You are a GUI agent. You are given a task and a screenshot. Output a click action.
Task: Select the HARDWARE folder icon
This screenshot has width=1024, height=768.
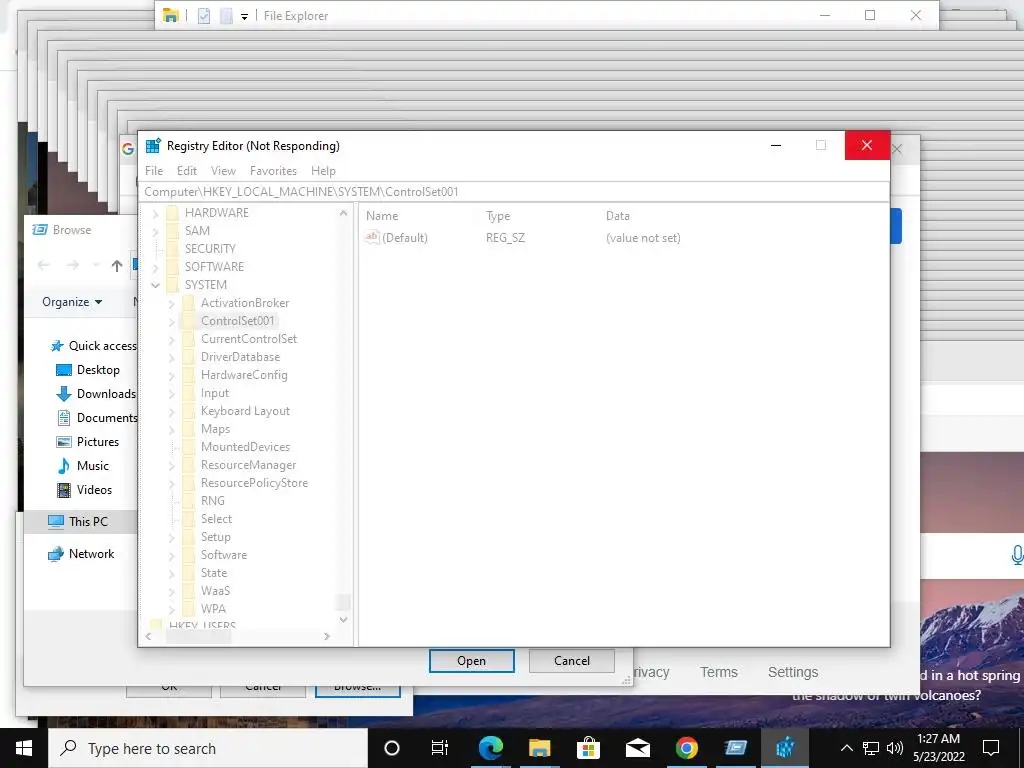(173, 213)
